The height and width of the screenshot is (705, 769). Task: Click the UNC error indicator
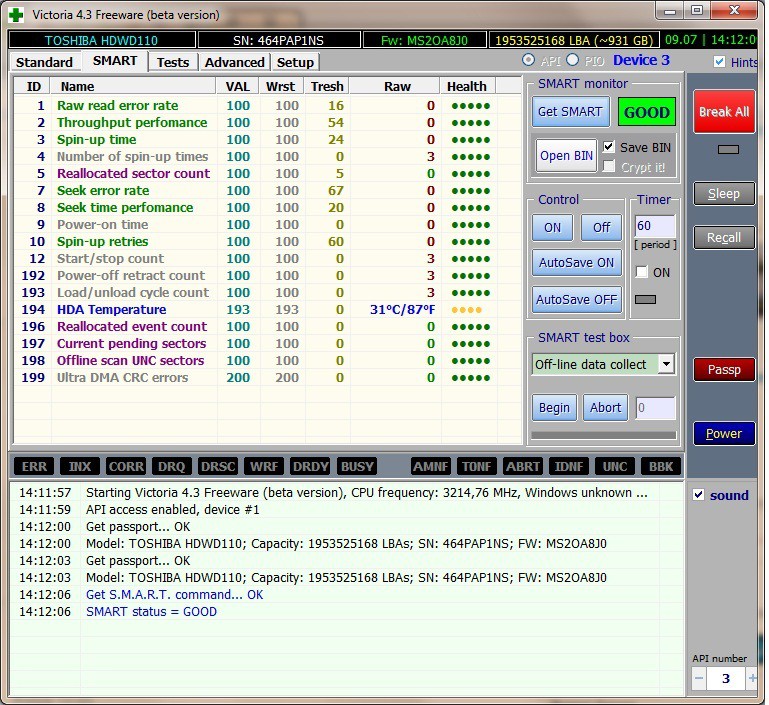pos(615,466)
